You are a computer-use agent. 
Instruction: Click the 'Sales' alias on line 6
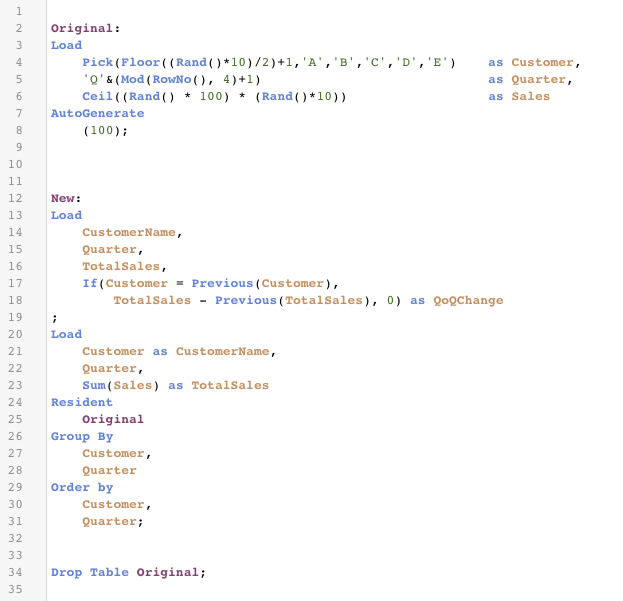530,97
